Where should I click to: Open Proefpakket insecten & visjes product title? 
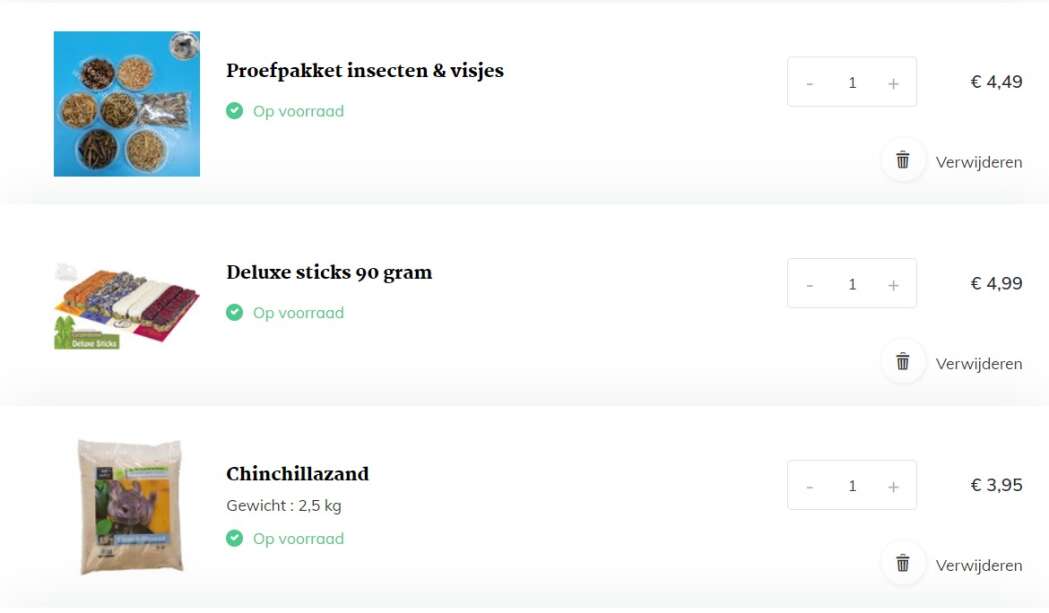365,70
